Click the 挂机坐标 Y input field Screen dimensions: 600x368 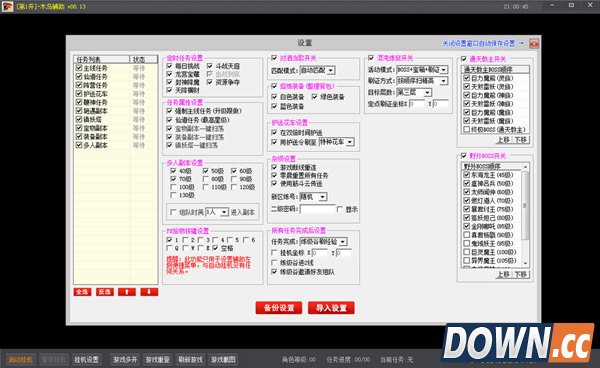click(x=344, y=253)
